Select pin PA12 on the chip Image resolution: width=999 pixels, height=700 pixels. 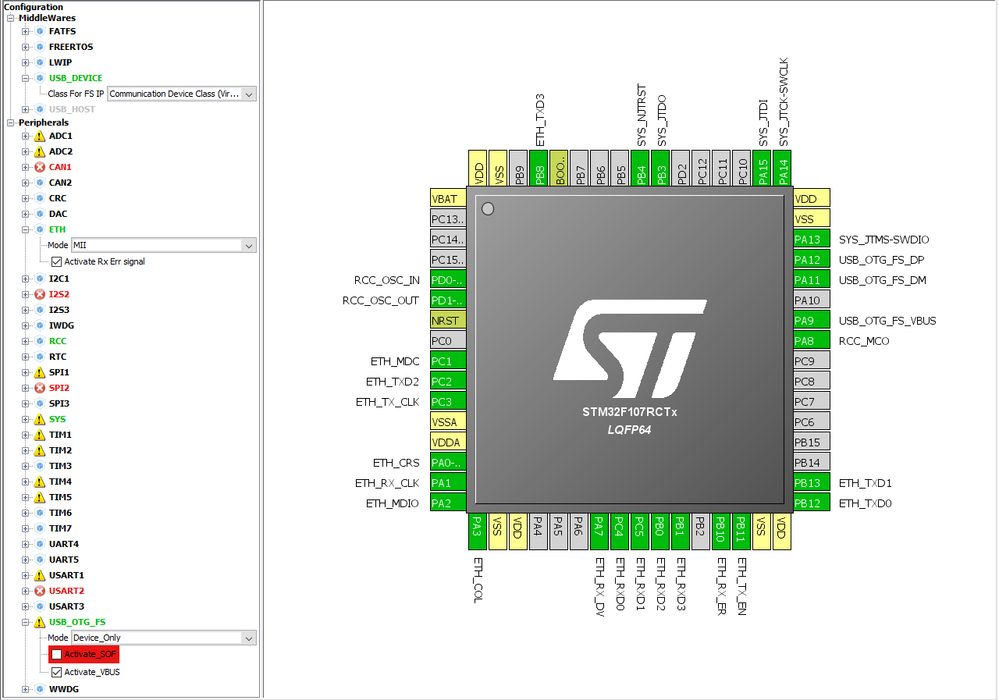point(811,260)
